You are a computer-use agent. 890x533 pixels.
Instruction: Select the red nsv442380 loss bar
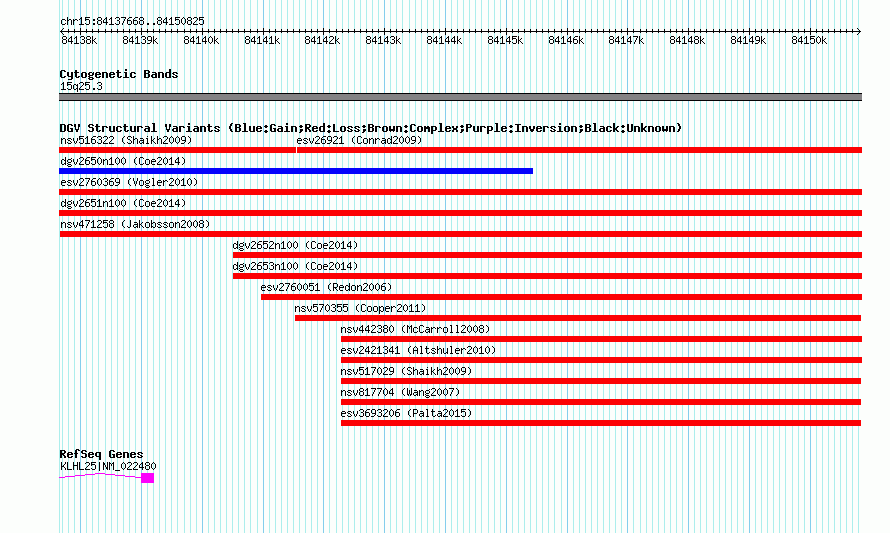tap(601, 339)
